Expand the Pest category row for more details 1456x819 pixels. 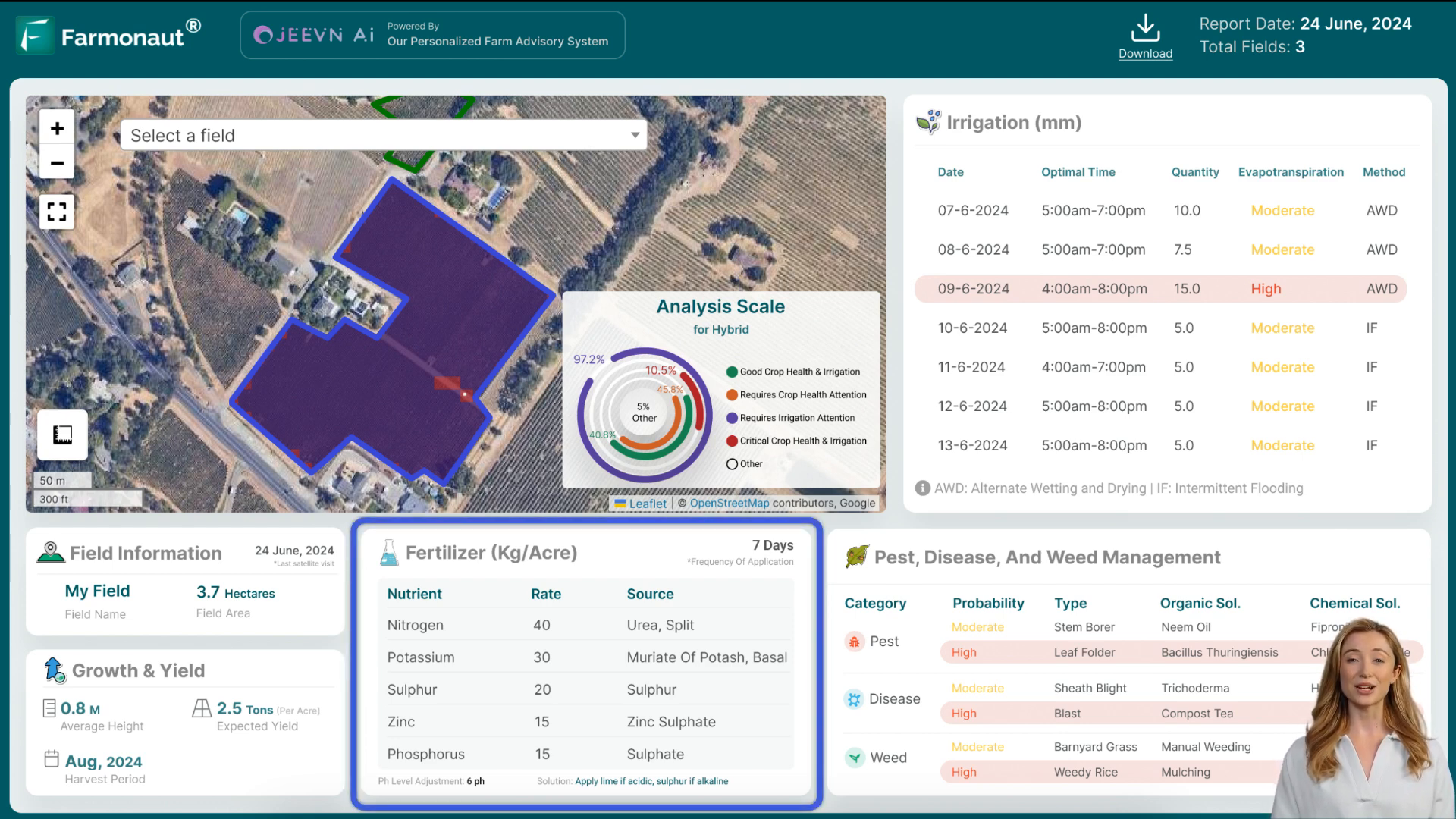click(883, 641)
